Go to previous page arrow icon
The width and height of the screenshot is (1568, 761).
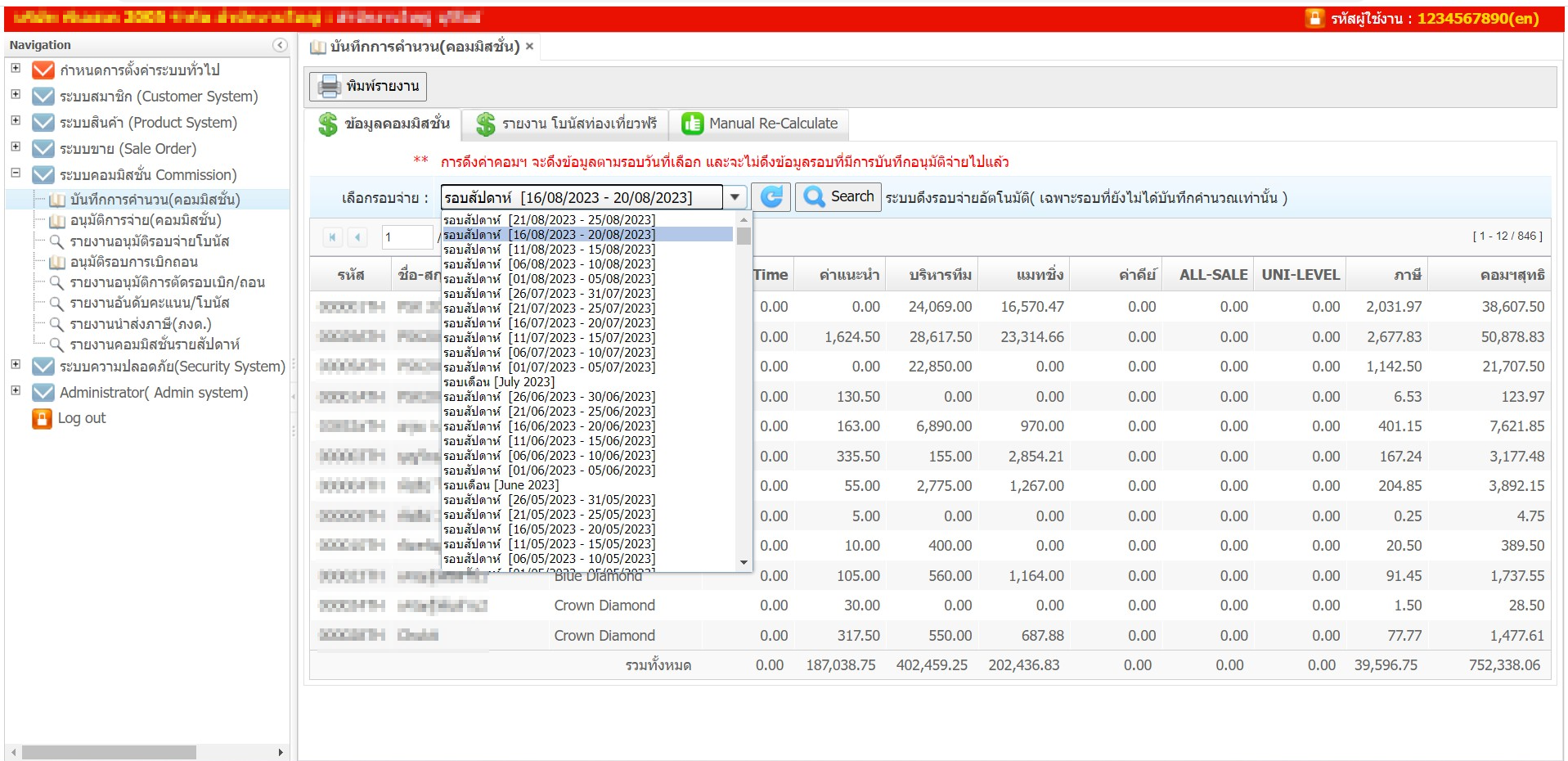[357, 237]
